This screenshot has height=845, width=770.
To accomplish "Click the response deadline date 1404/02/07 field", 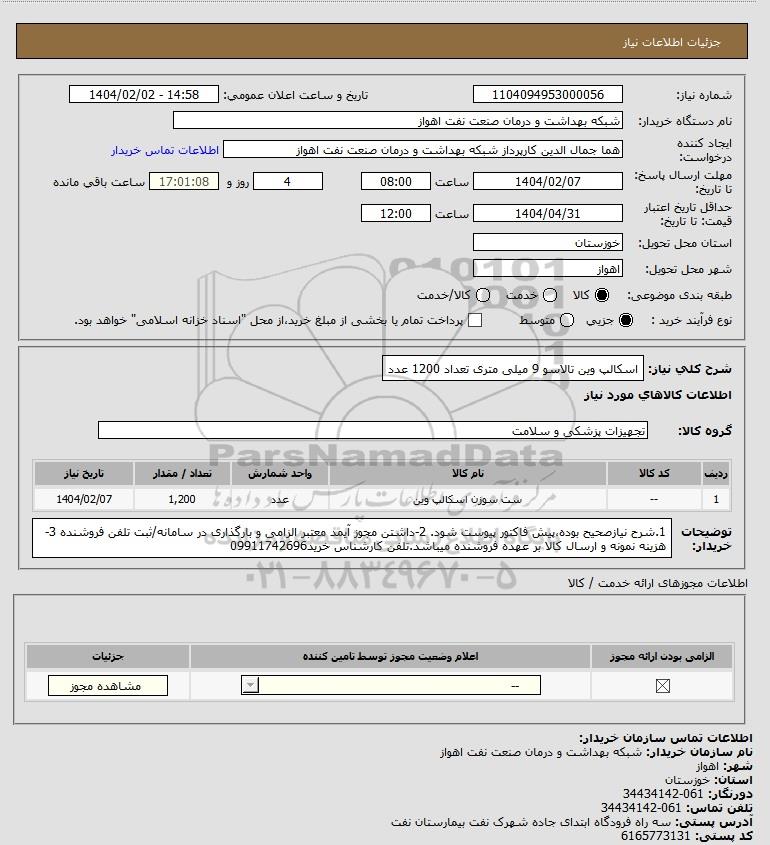I will click(x=547, y=182).
